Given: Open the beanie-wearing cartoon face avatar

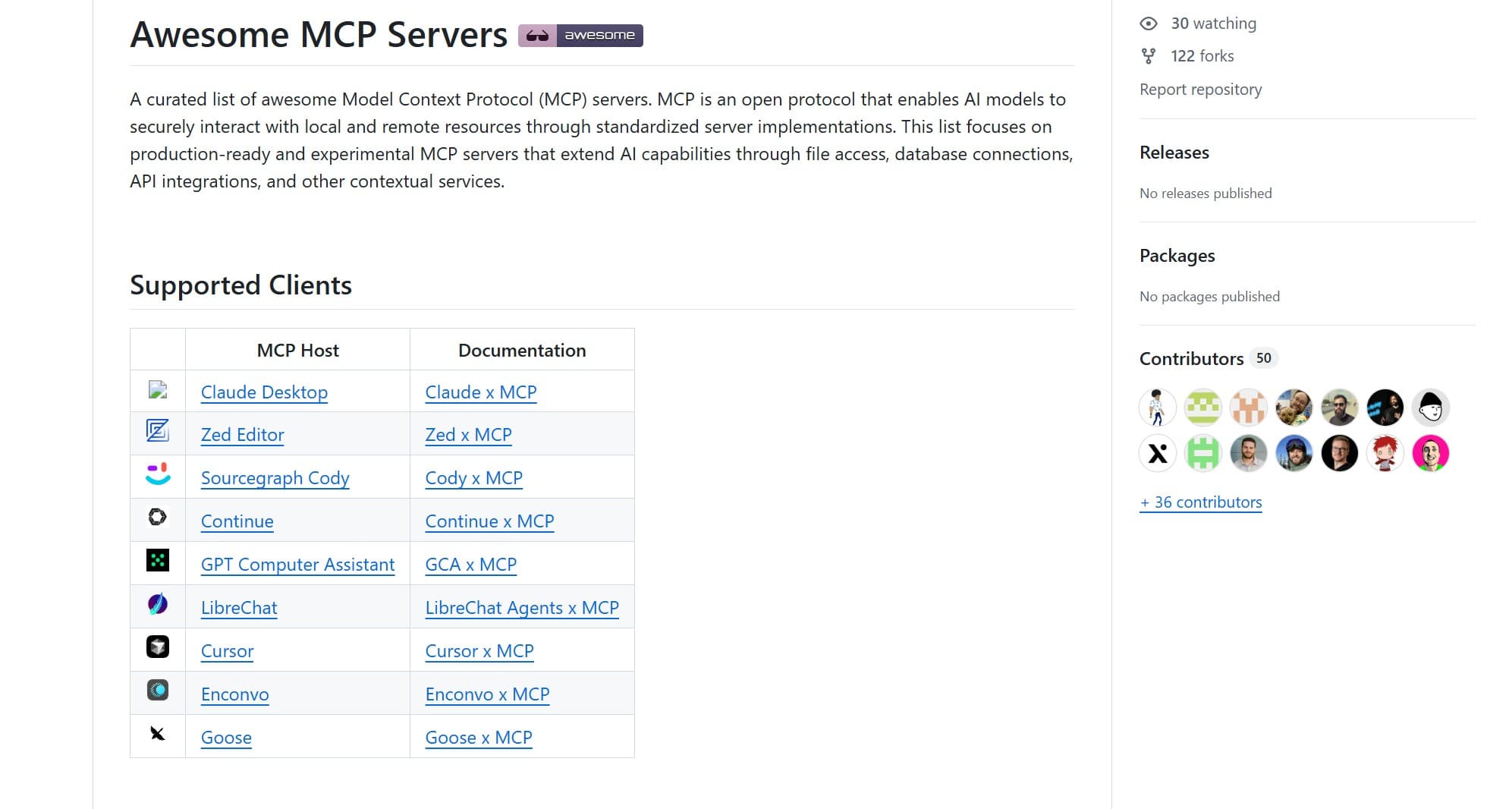Looking at the screenshot, I should point(1431,408).
